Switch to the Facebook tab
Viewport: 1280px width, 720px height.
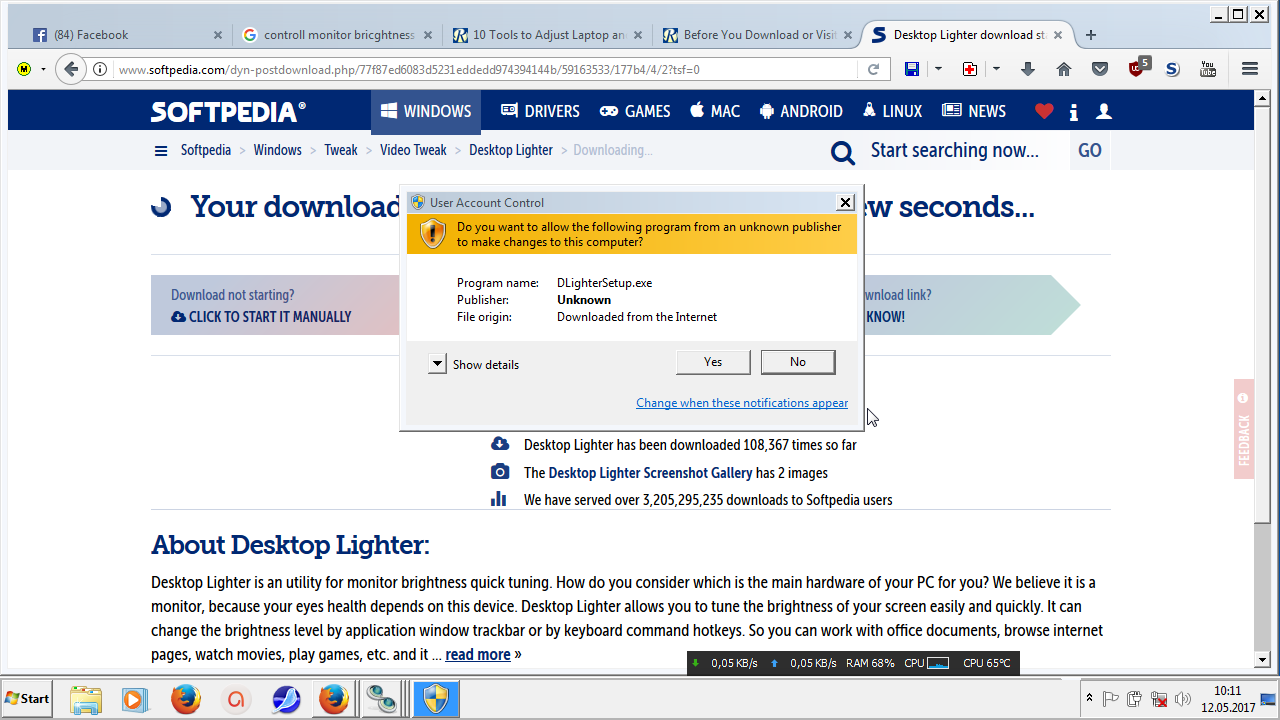pos(127,35)
